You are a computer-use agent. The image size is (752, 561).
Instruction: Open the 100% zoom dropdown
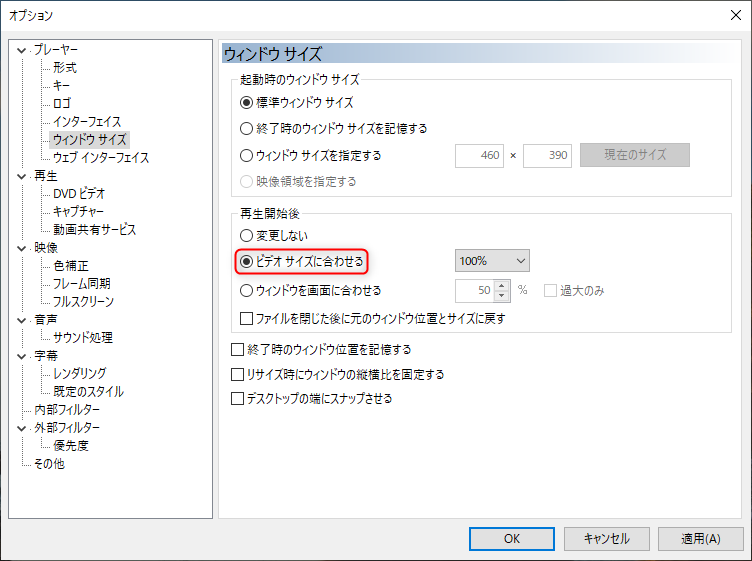[x=492, y=261]
